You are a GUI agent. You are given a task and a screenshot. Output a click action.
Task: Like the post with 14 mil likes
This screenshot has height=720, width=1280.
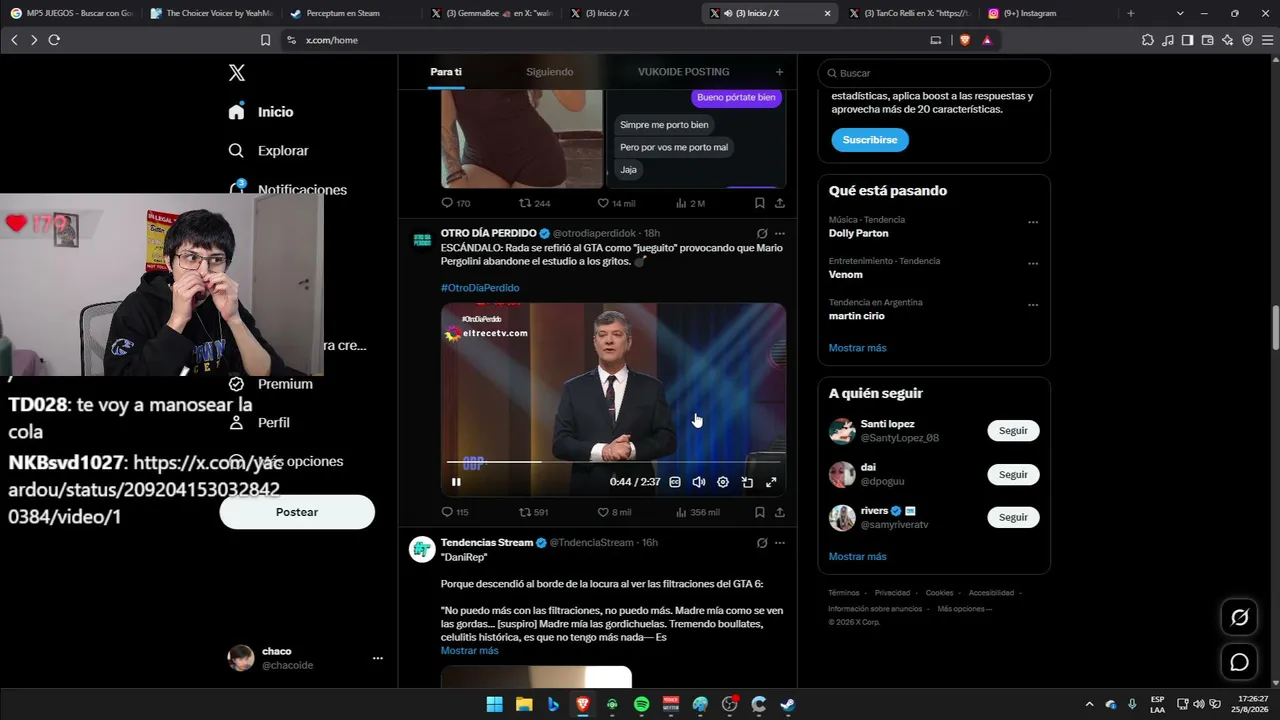coord(616,203)
